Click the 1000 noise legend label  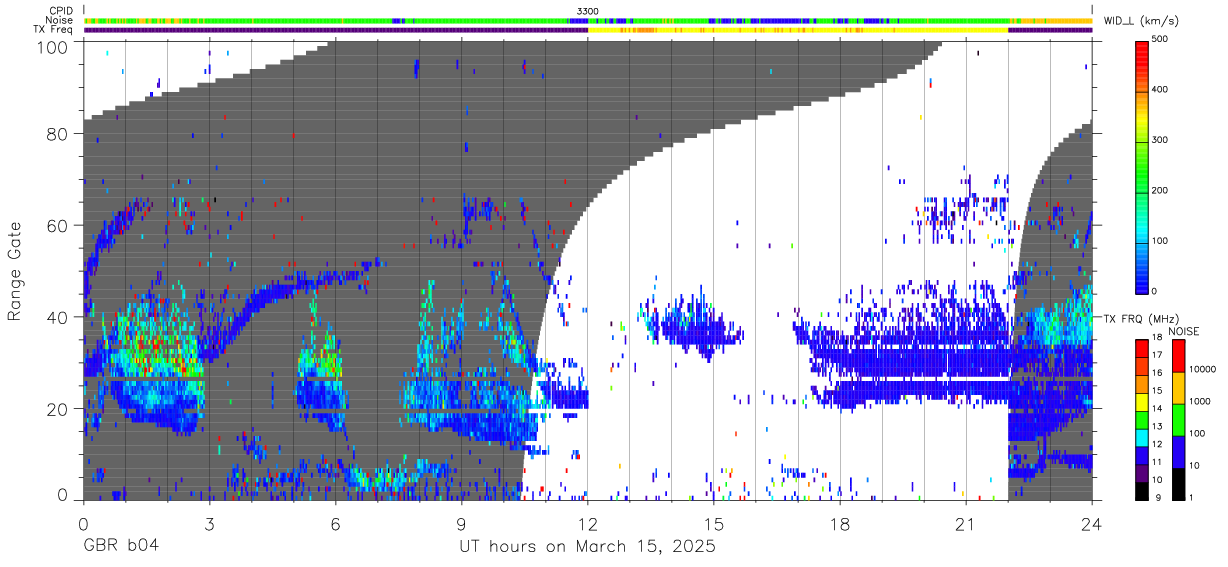coord(1201,400)
